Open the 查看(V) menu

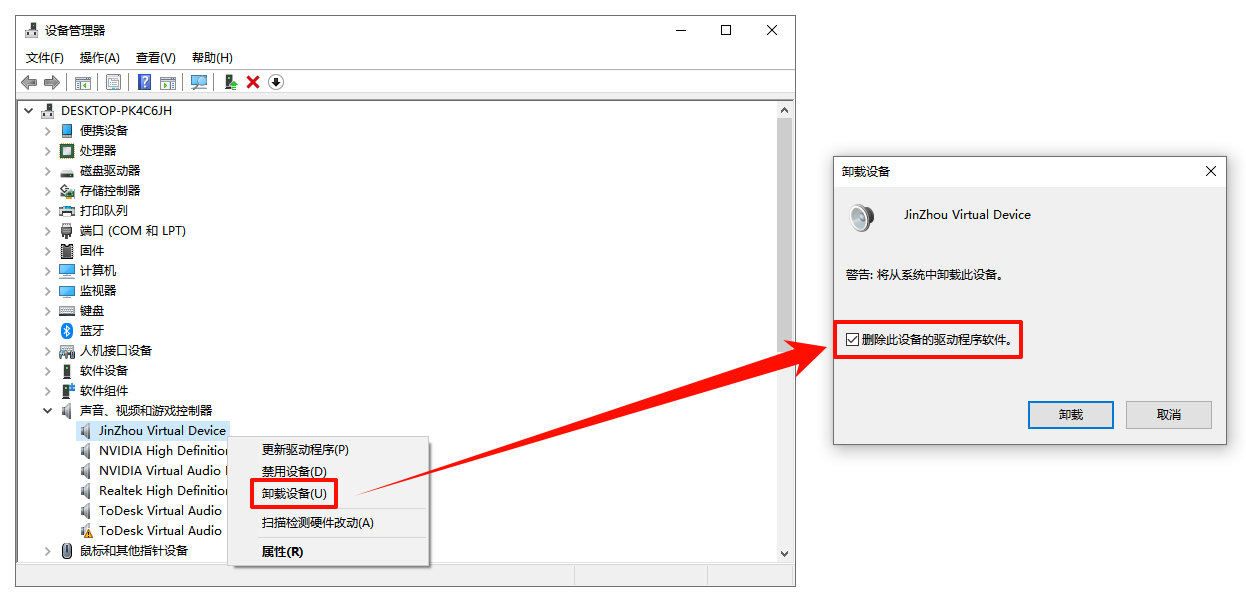(156, 58)
